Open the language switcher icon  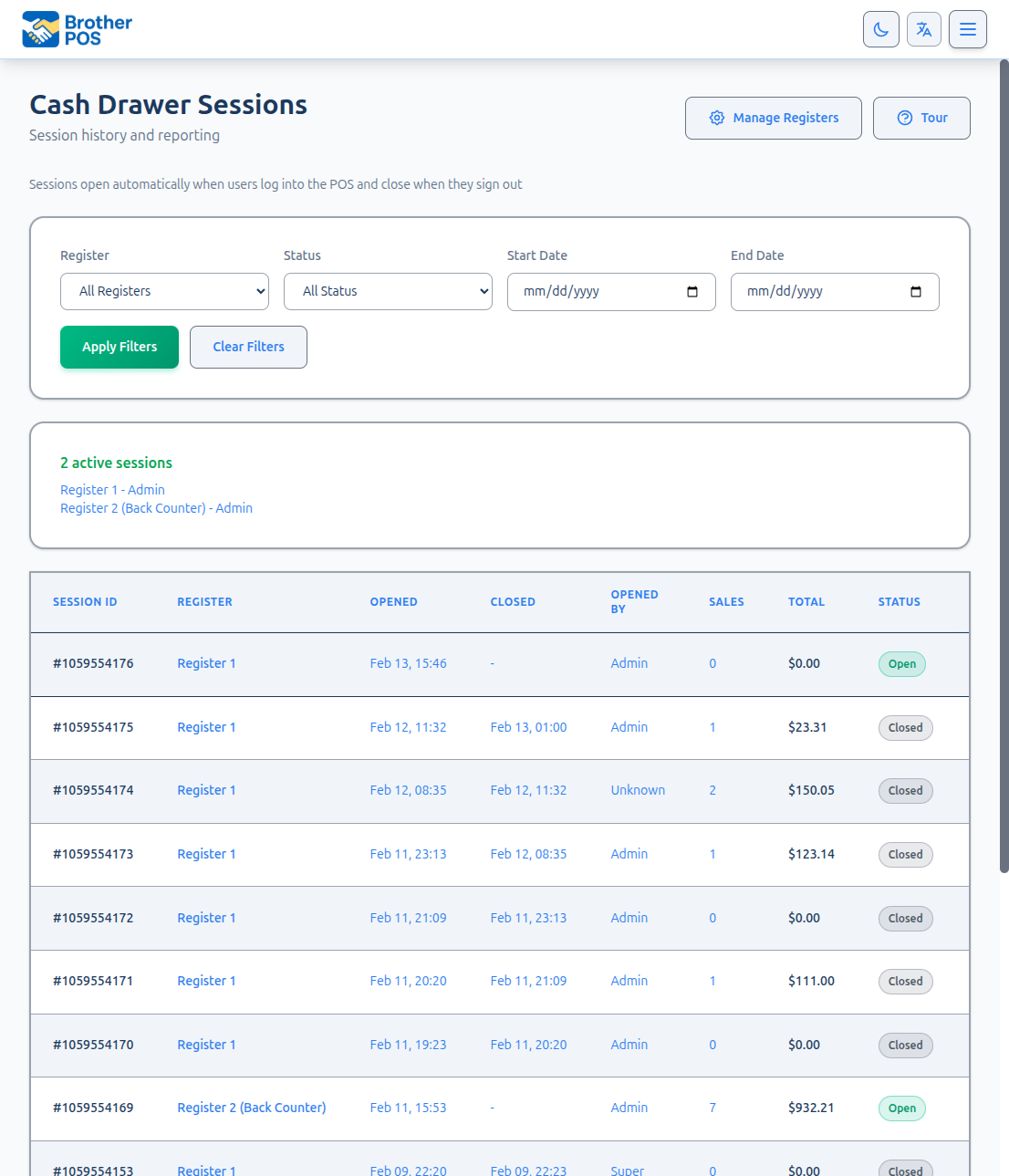(x=923, y=28)
